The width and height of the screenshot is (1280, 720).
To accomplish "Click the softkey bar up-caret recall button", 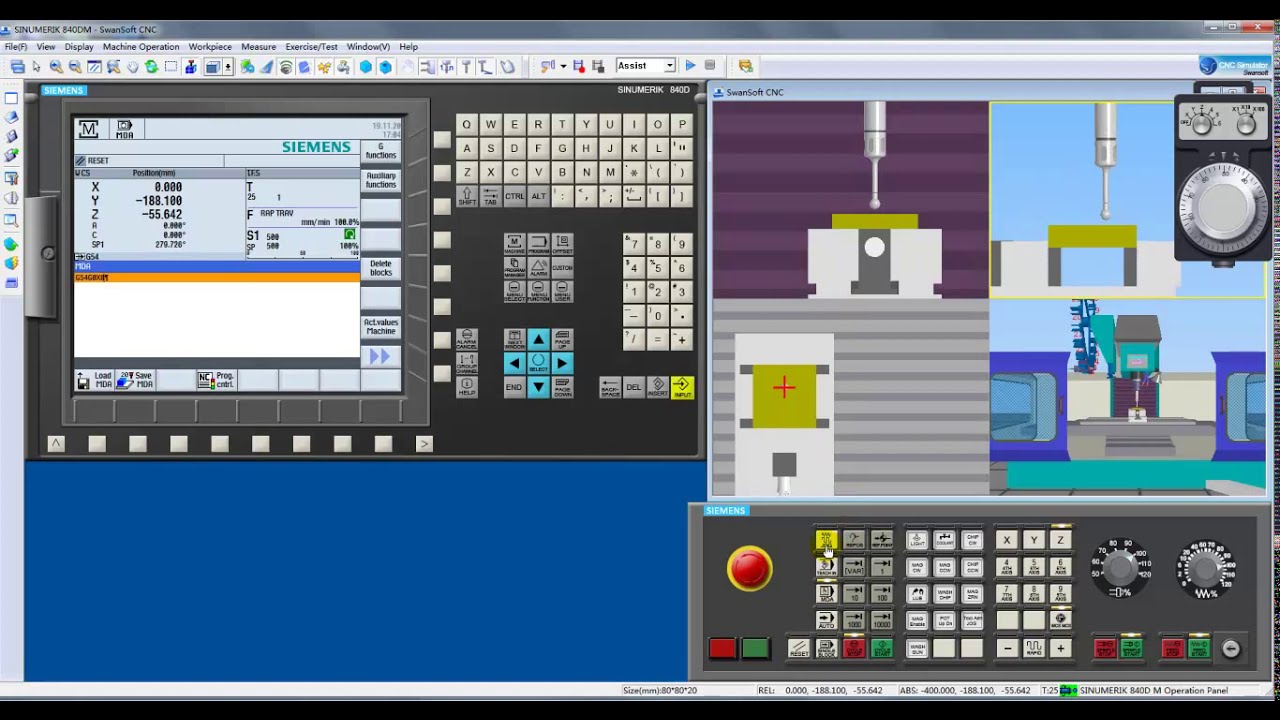I will [56, 444].
